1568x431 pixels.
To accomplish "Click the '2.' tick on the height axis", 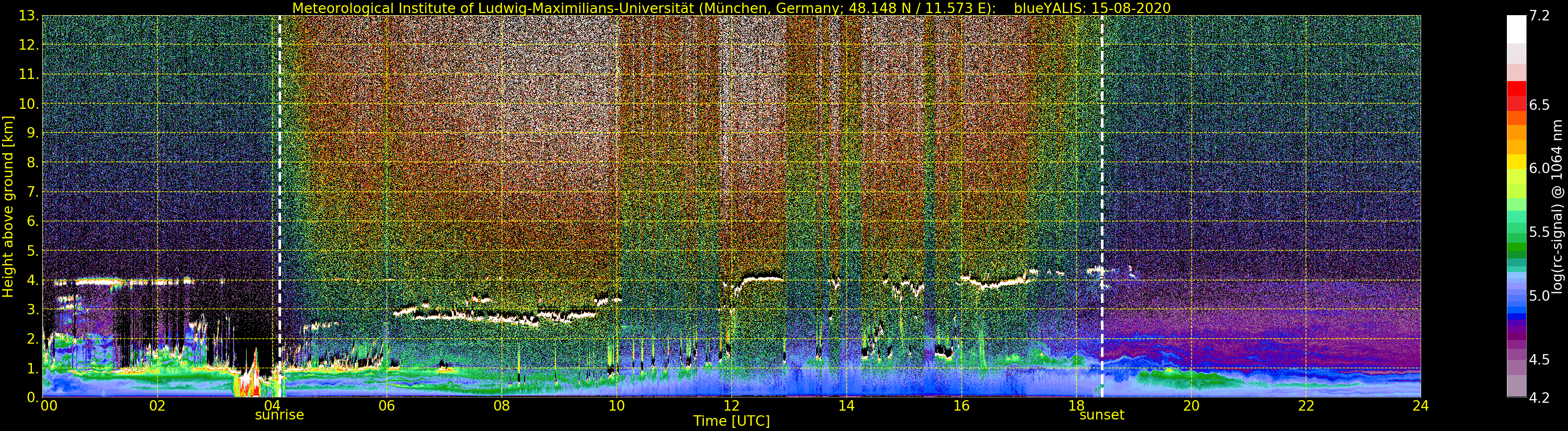I will [33, 339].
